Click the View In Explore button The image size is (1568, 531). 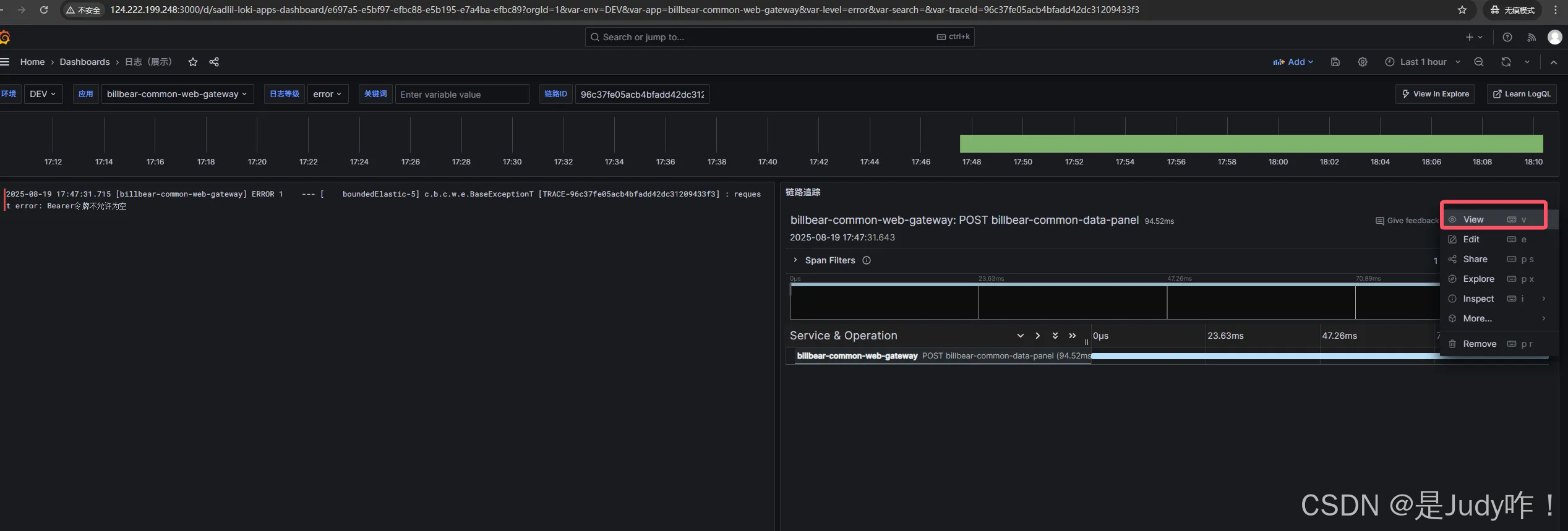(1435, 94)
